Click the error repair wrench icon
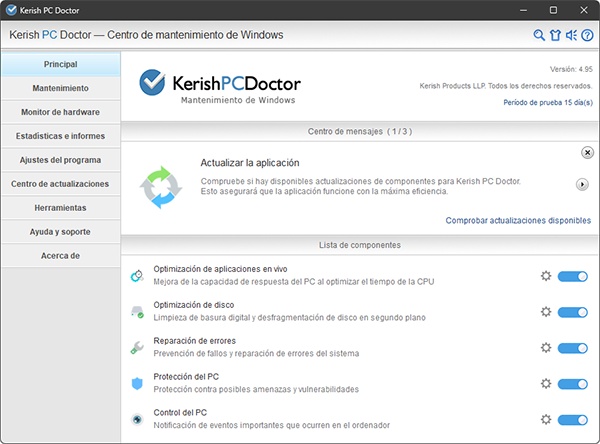The image size is (600, 444). pos(137,348)
